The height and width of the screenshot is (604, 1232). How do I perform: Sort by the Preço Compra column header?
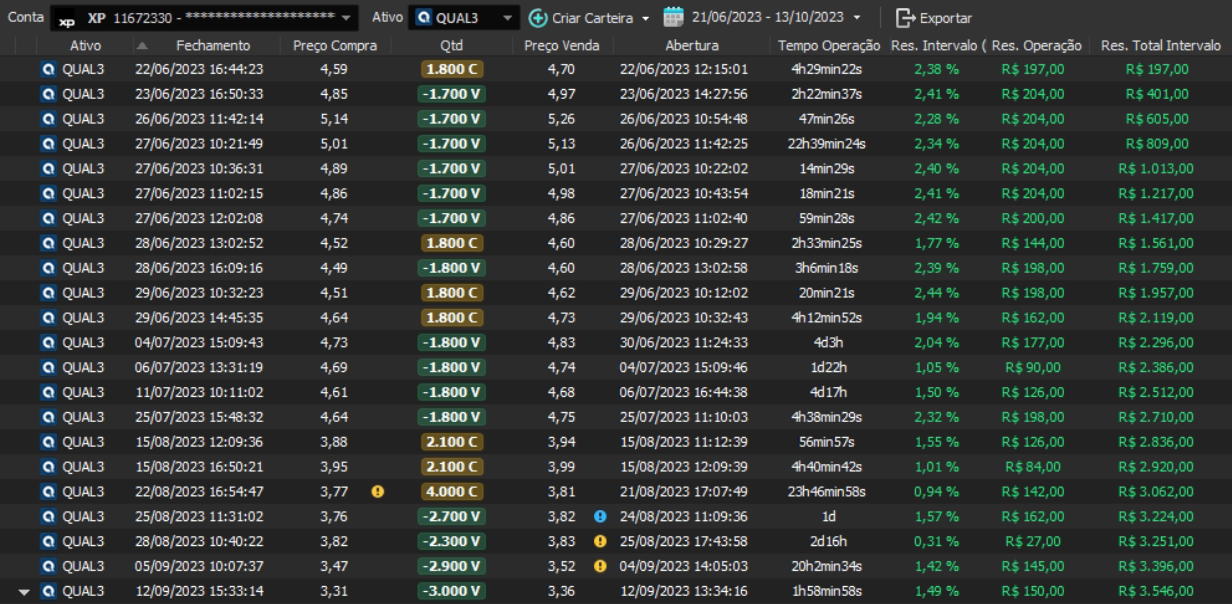click(334, 45)
